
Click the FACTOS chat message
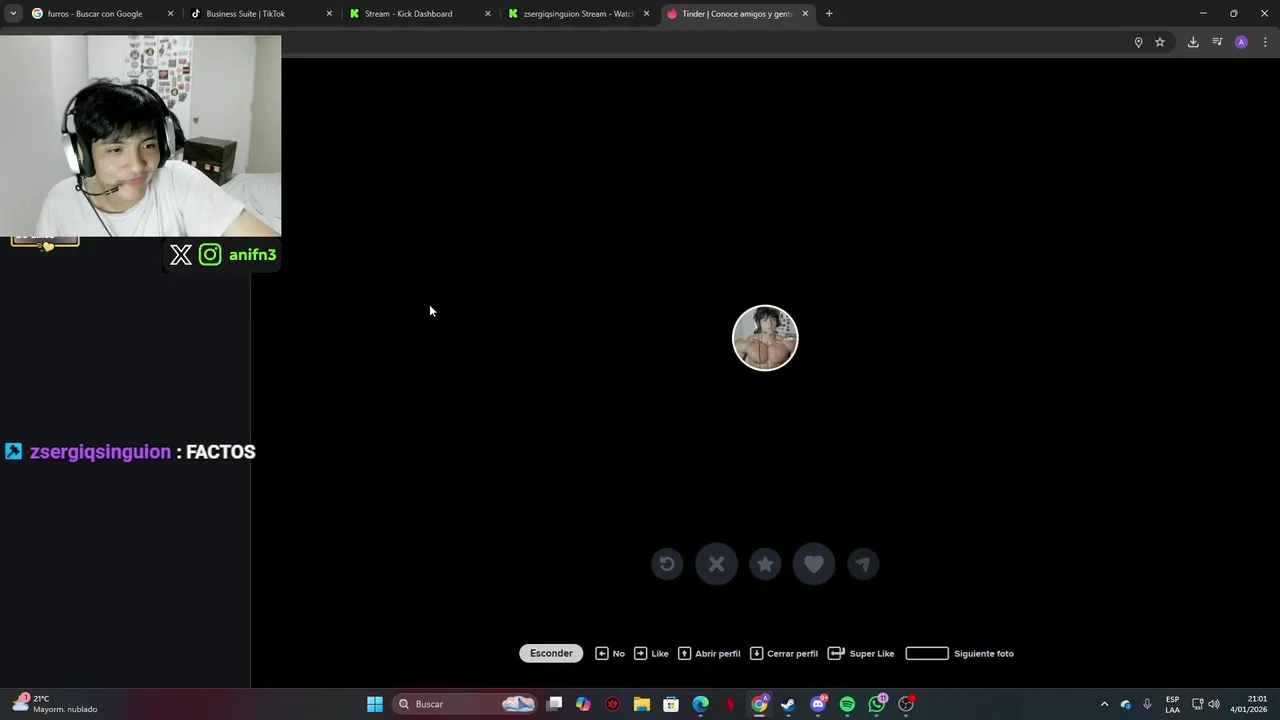[221, 452]
